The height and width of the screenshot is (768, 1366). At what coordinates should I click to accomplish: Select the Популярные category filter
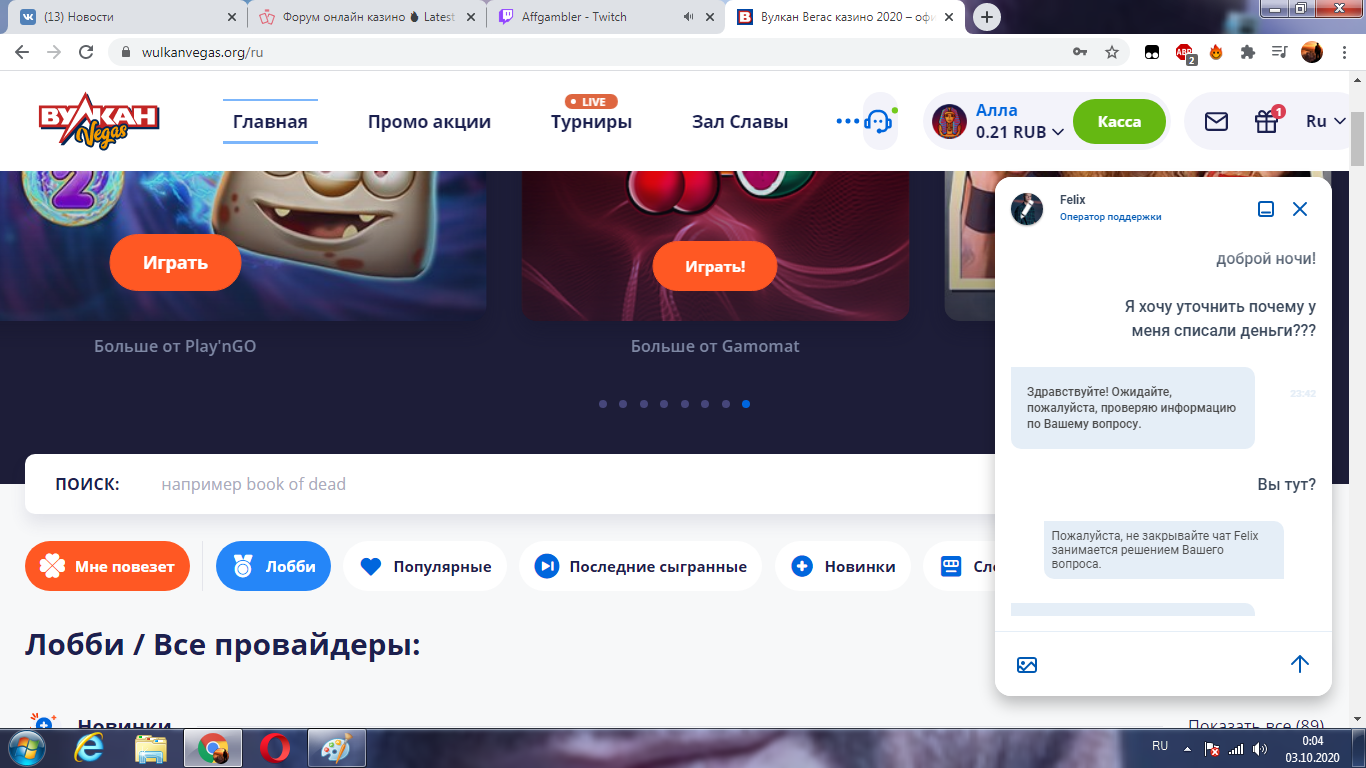[425, 566]
